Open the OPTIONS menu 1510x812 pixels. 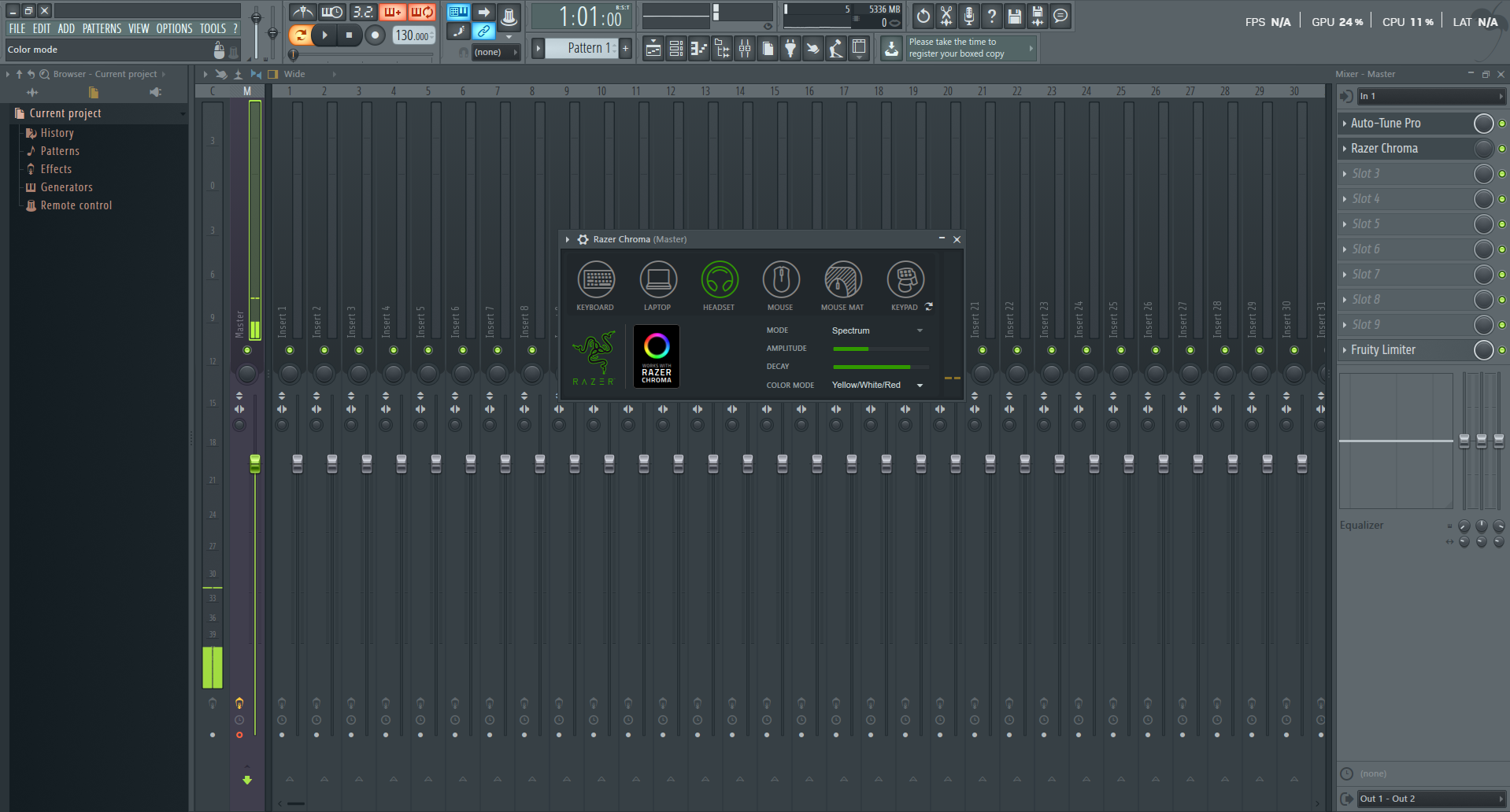(x=175, y=28)
